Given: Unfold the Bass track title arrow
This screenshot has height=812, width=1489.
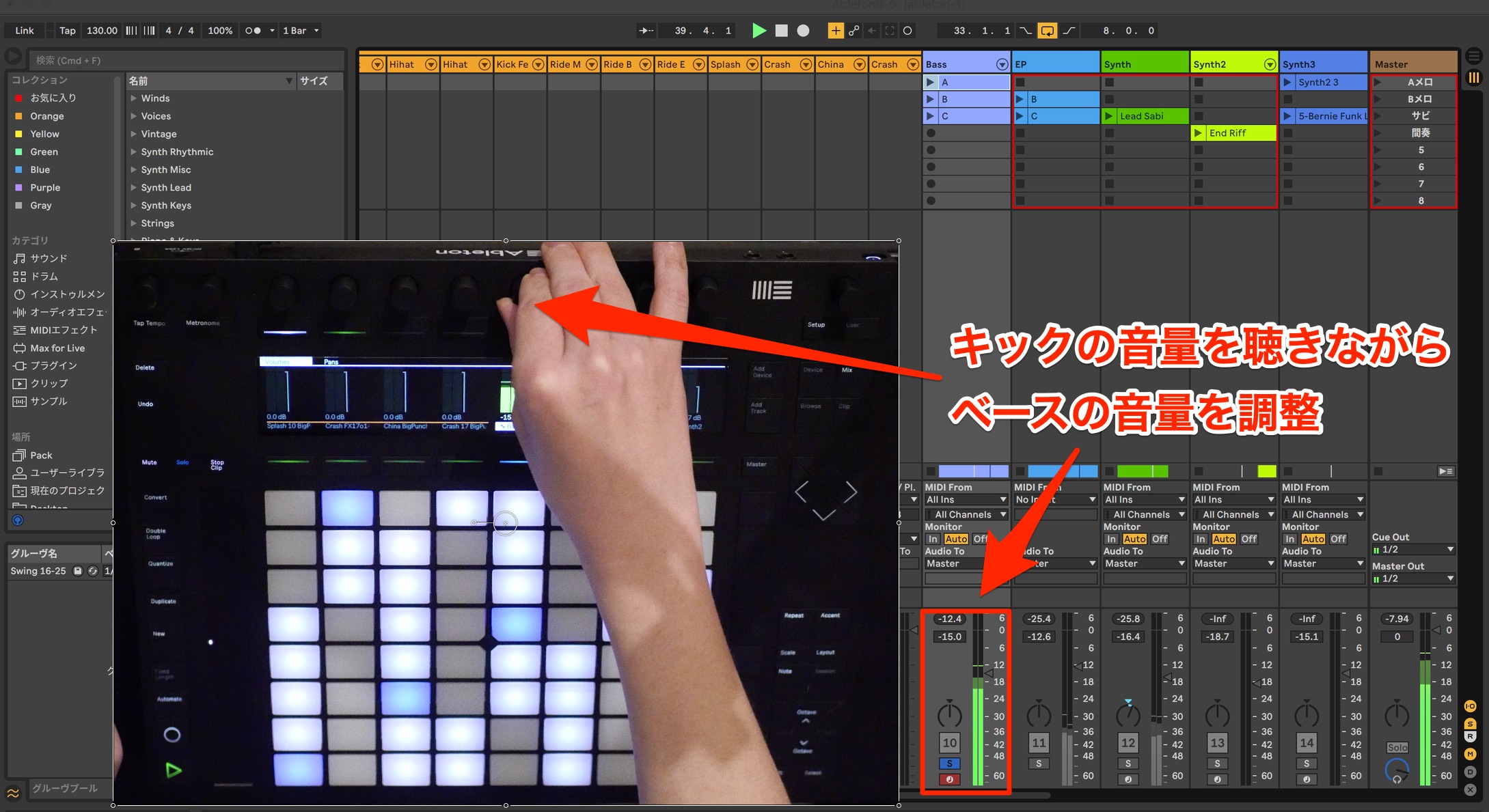Looking at the screenshot, I should pyautogui.click(x=1002, y=64).
